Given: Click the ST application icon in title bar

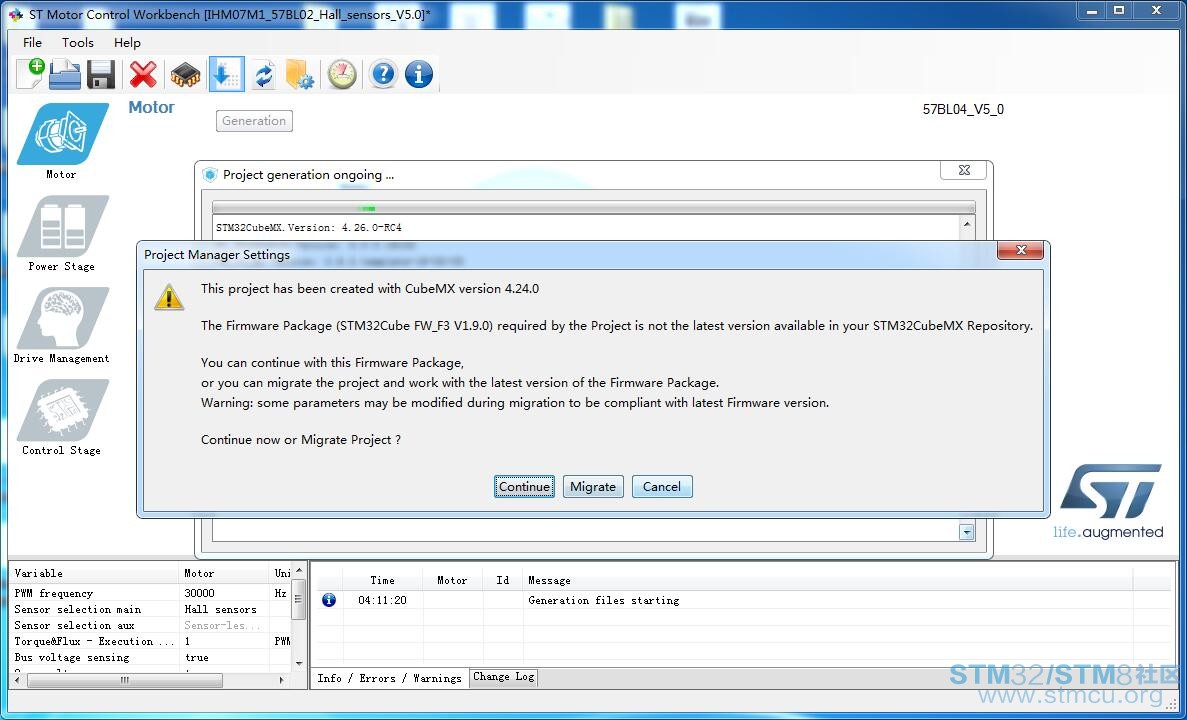Looking at the screenshot, I should 15,14.
